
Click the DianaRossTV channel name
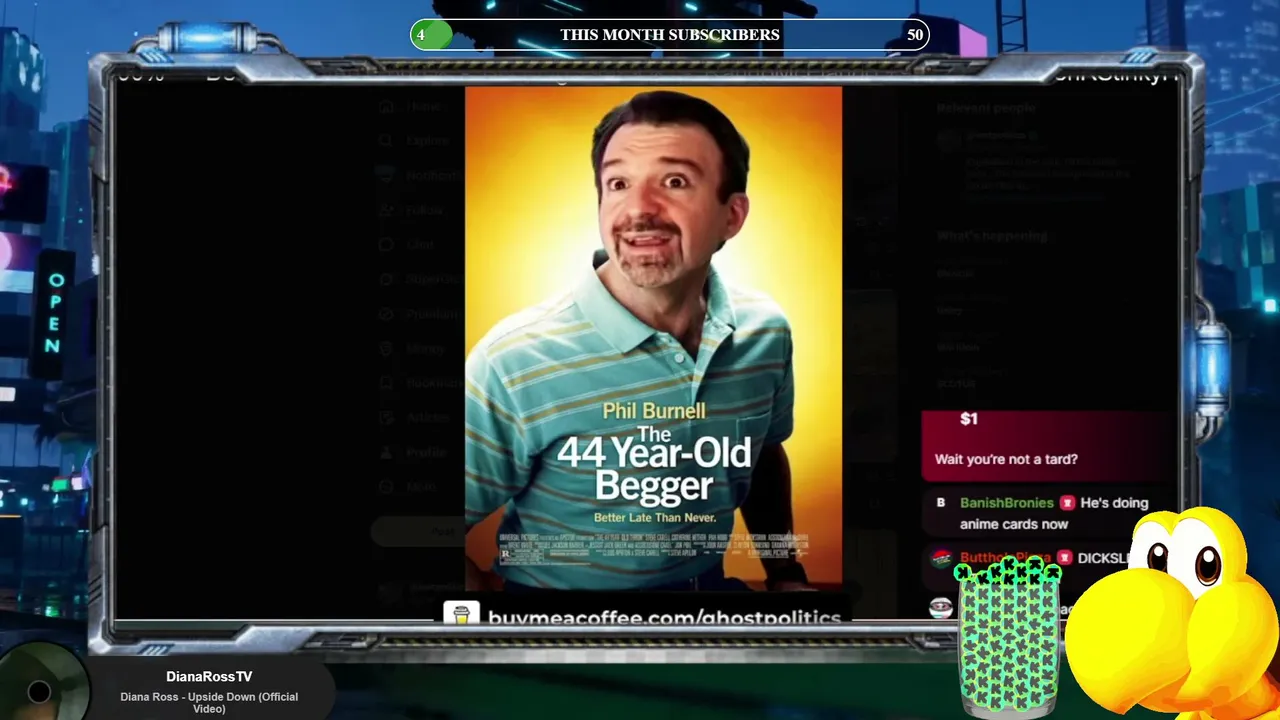209,677
